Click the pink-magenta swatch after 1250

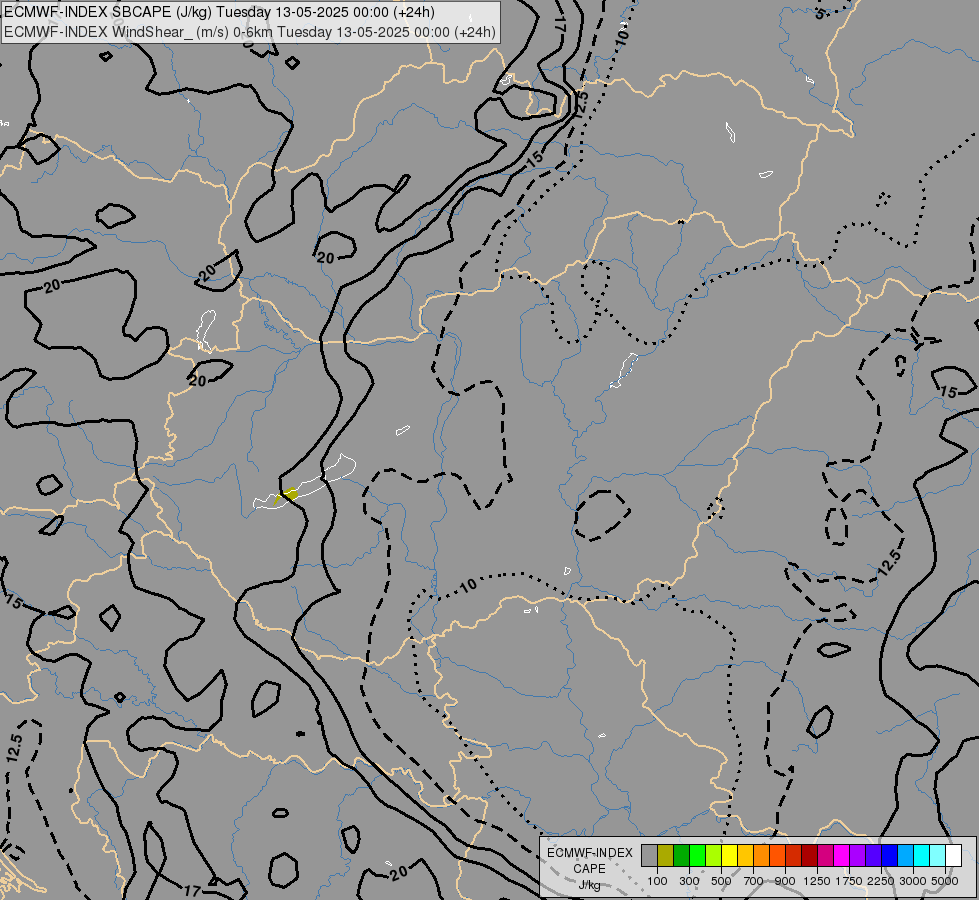tap(825, 856)
